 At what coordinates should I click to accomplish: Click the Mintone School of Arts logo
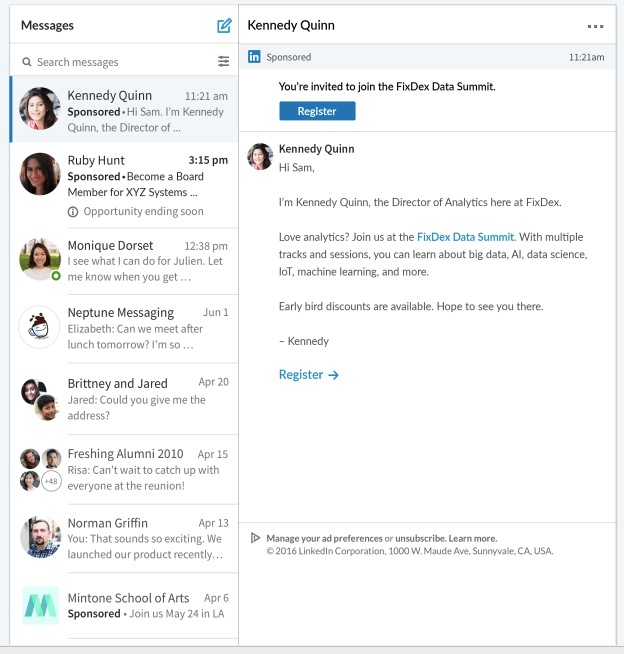[x=40, y=605]
